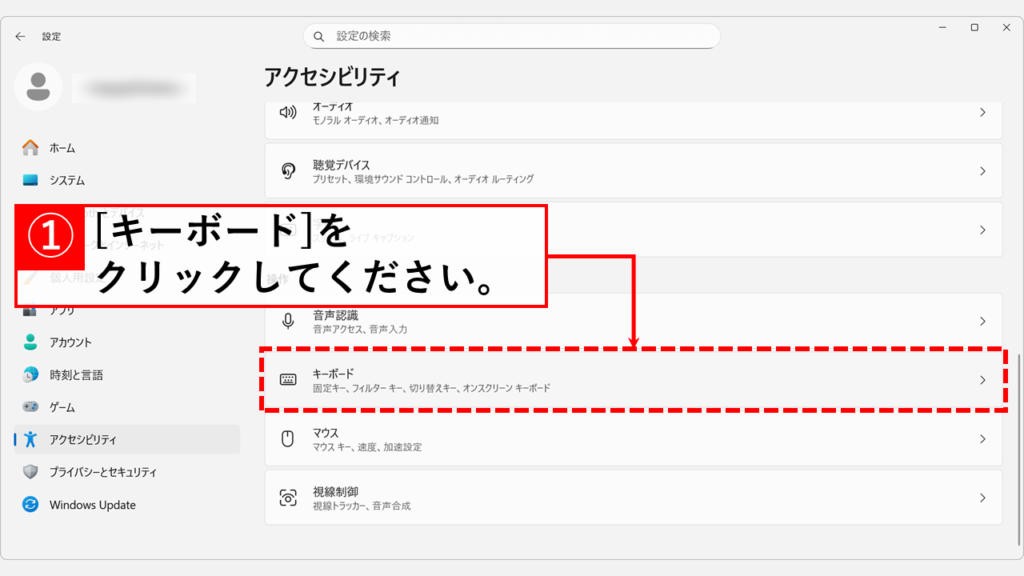
Task: Click the アカウント person icon in the sidebar
Action: pos(31,342)
